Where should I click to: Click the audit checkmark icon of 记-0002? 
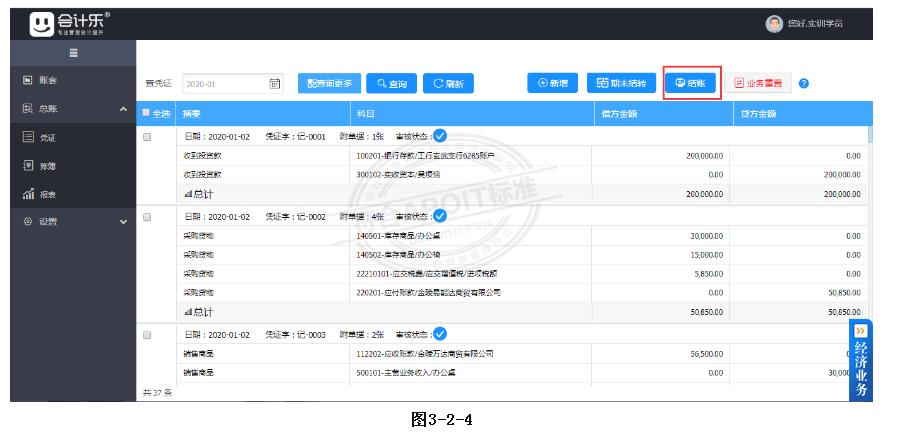click(440, 216)
